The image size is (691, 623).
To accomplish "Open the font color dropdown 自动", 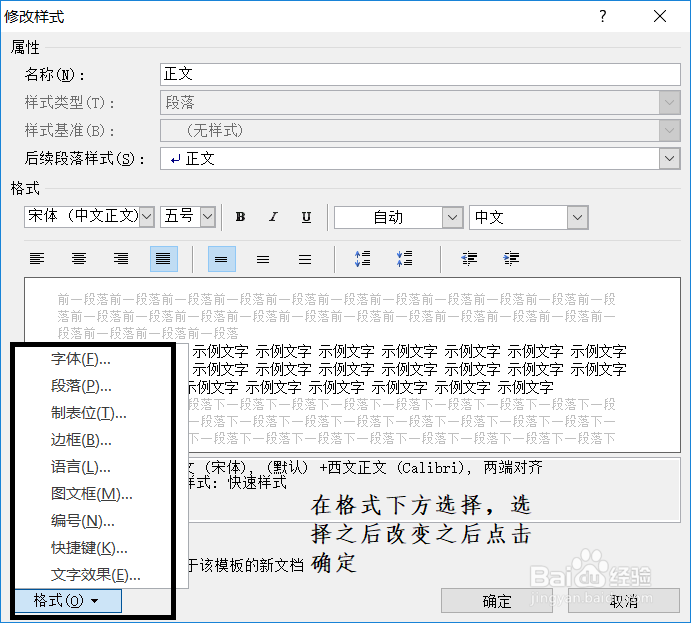I will (x=452, y=217).
